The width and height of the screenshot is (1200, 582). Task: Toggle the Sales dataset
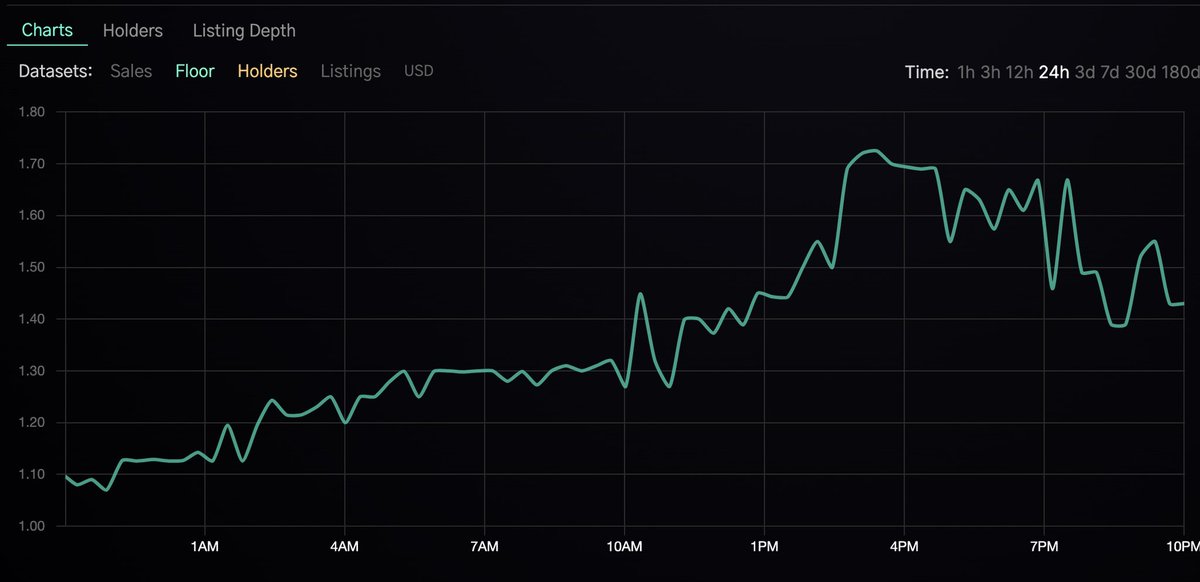(131, 71)
